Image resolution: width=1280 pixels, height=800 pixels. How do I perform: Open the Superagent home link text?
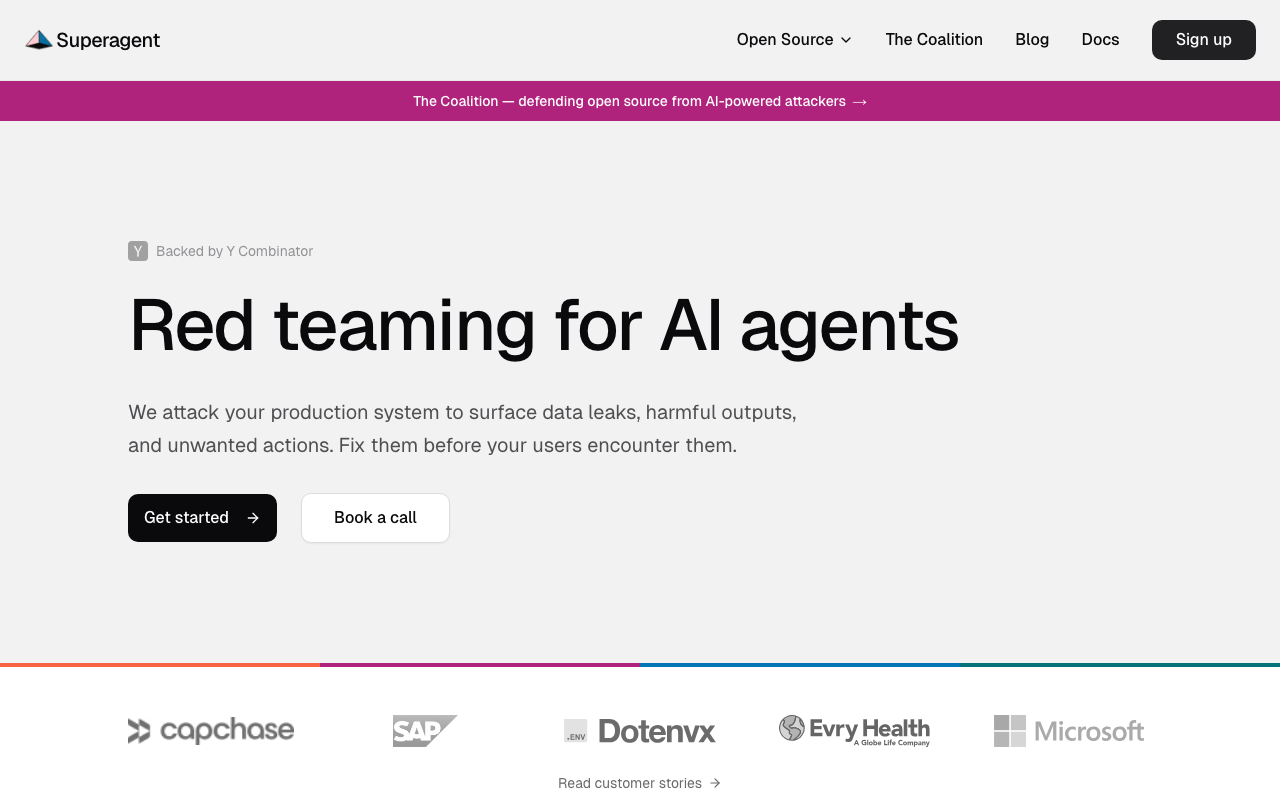tap(108, 40)
